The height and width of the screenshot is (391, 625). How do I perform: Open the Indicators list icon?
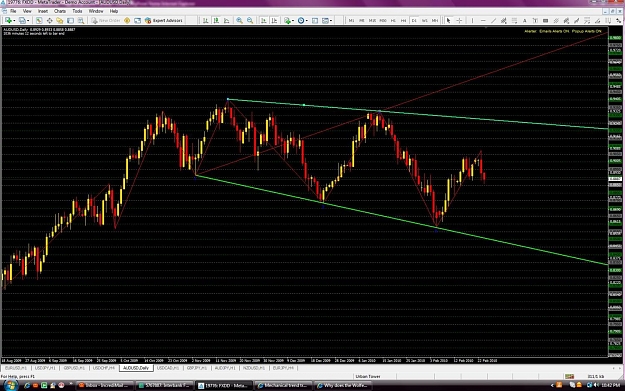pos(287,20)
